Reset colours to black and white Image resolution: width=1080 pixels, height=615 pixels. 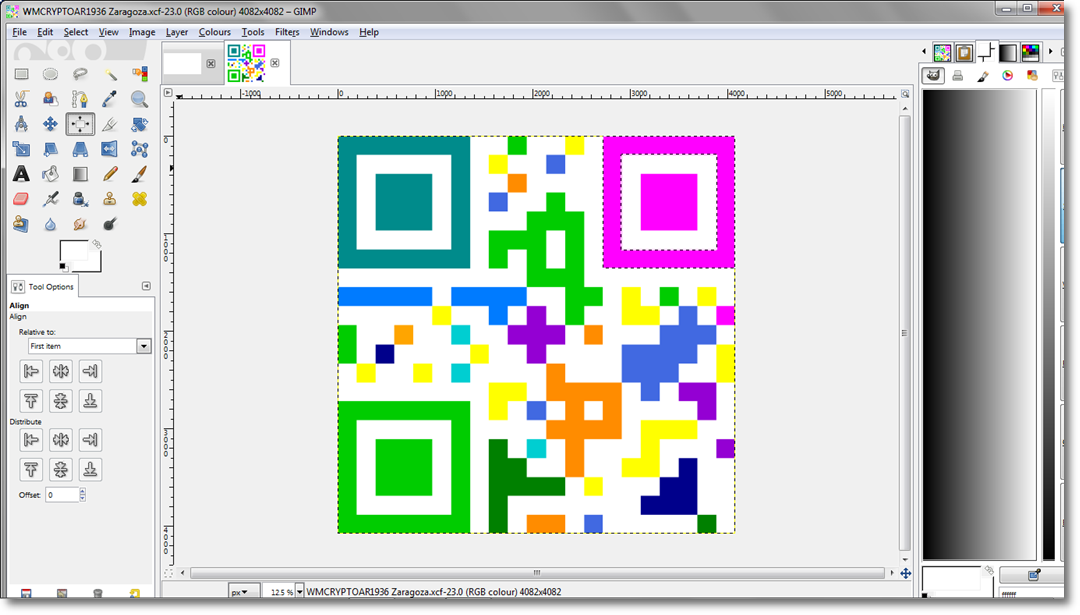[x=63, y=267]
